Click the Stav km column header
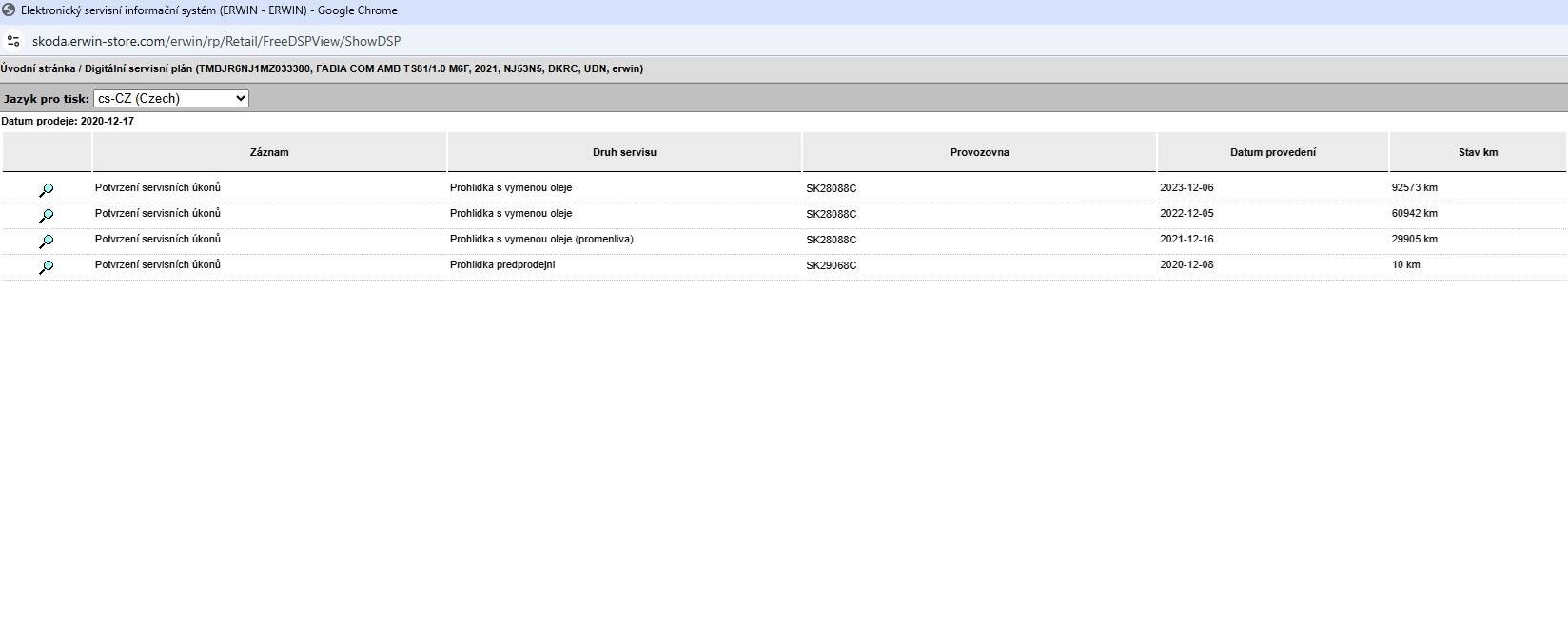 pyautogui.click(x=1478, y=152)
